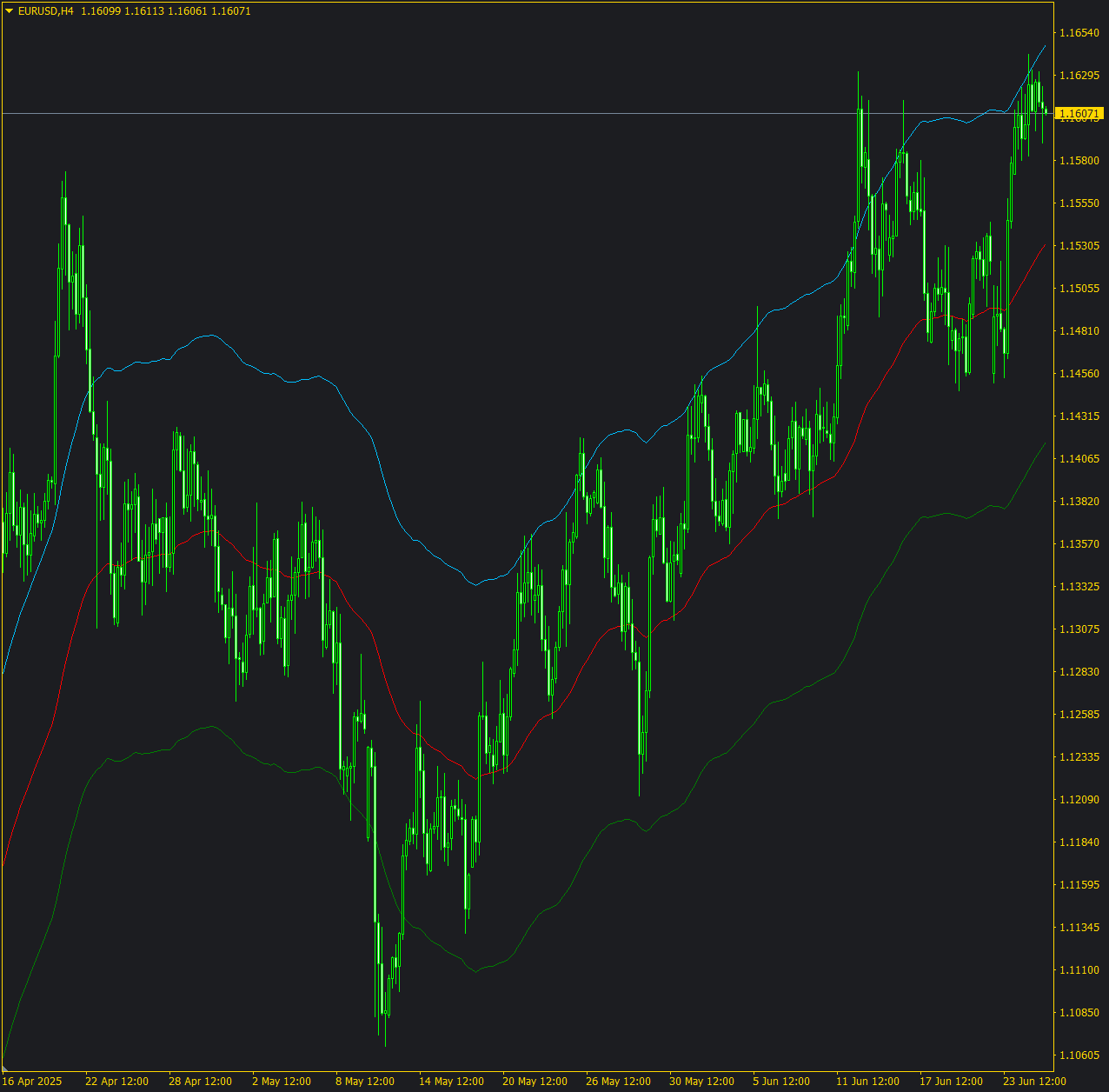This screenshot has width=1109, height=1092.
Task: Click the 11 Jun 12:00 time label
Action: point(867,1082)
